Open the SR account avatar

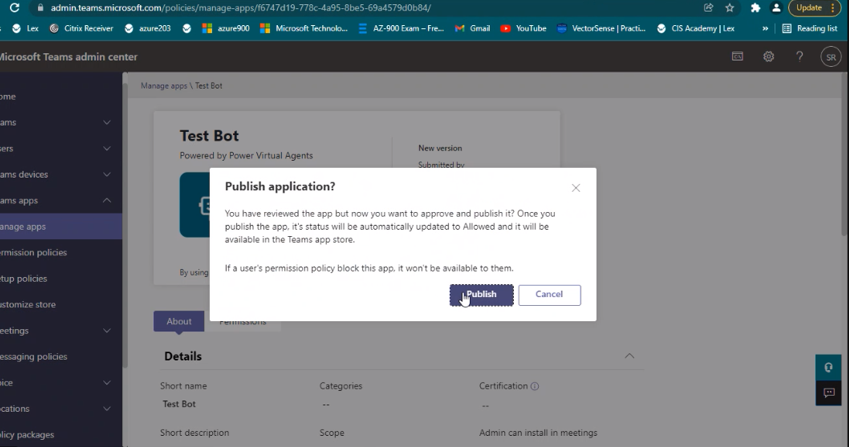831,57
